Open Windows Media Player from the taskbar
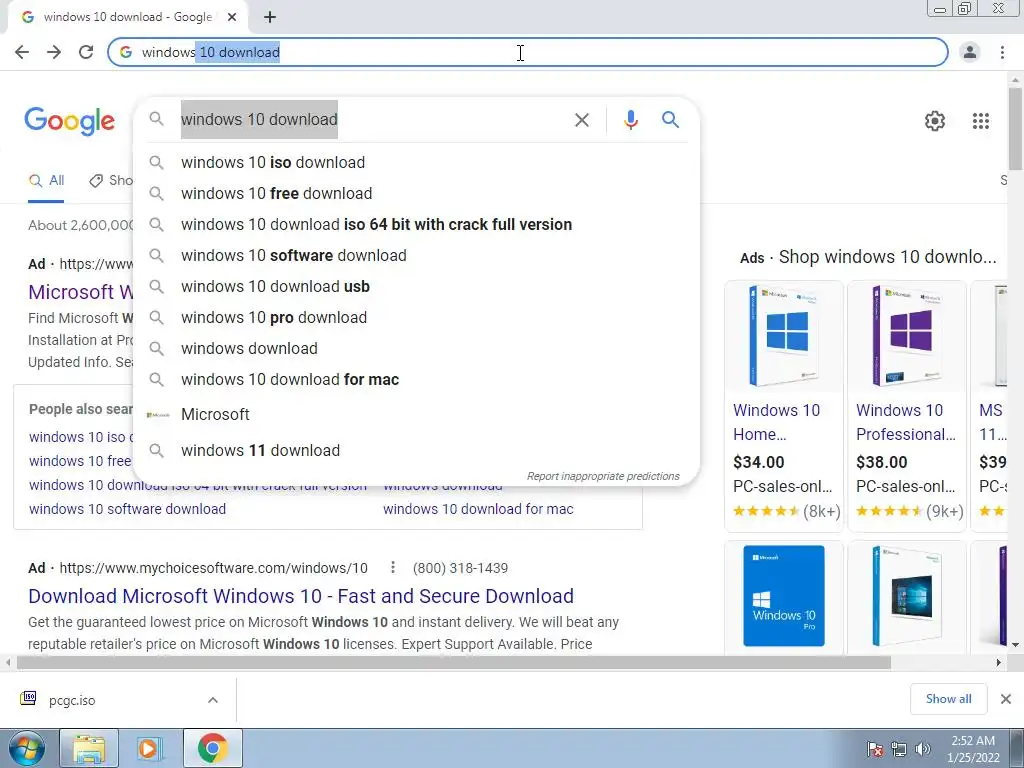 tap(149, 748)
